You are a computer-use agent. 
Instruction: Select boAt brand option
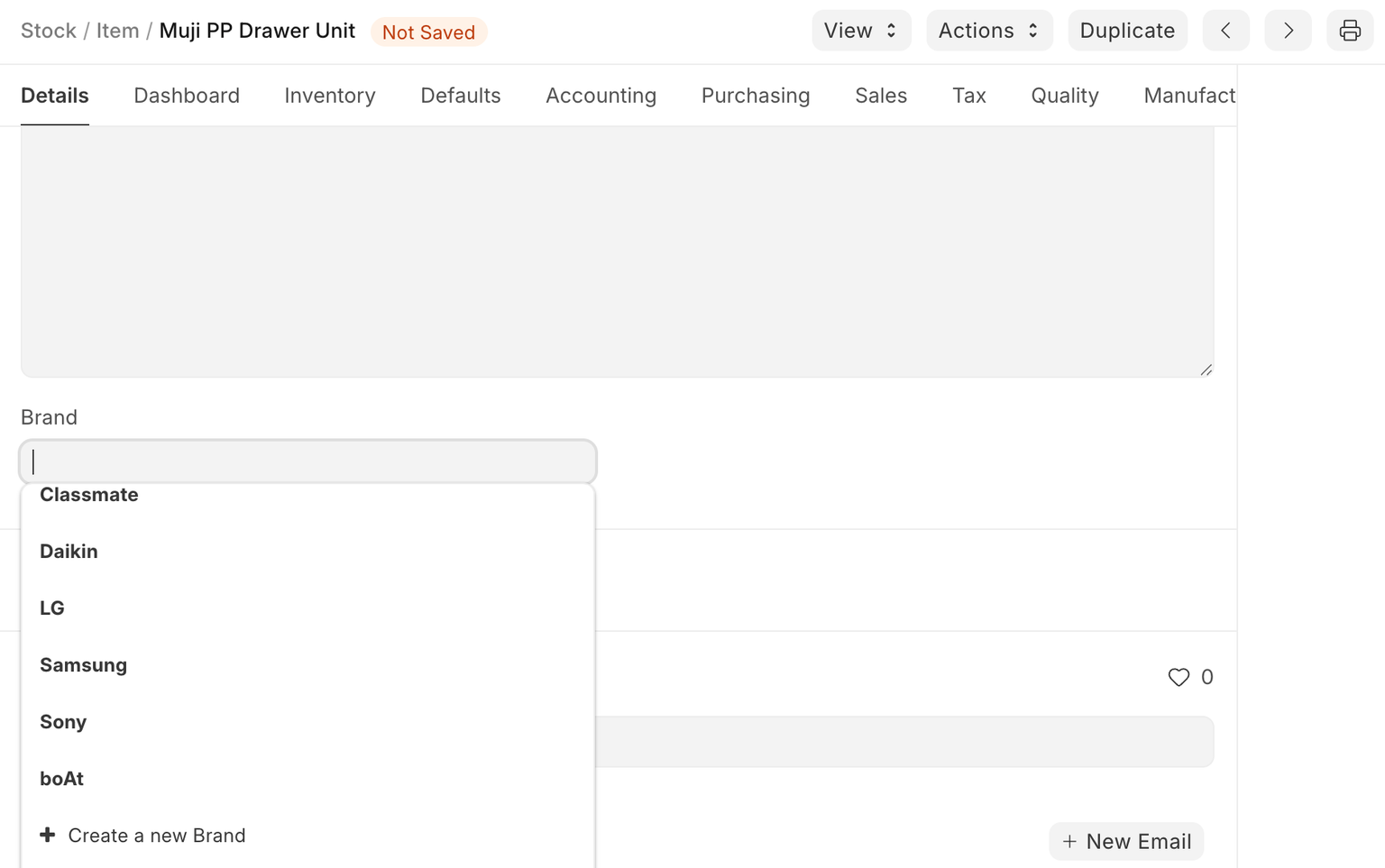[61, 779]
